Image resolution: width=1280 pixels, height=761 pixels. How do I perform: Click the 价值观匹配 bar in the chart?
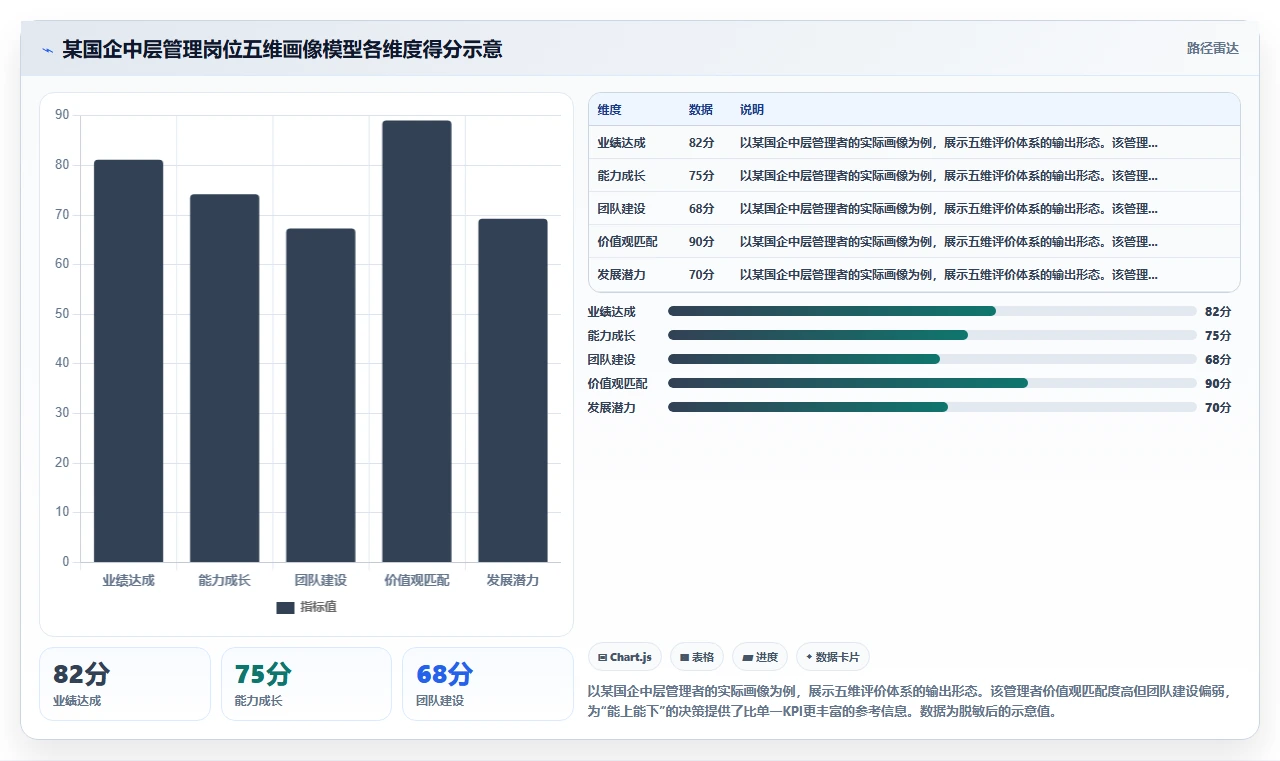pos(417,341)
